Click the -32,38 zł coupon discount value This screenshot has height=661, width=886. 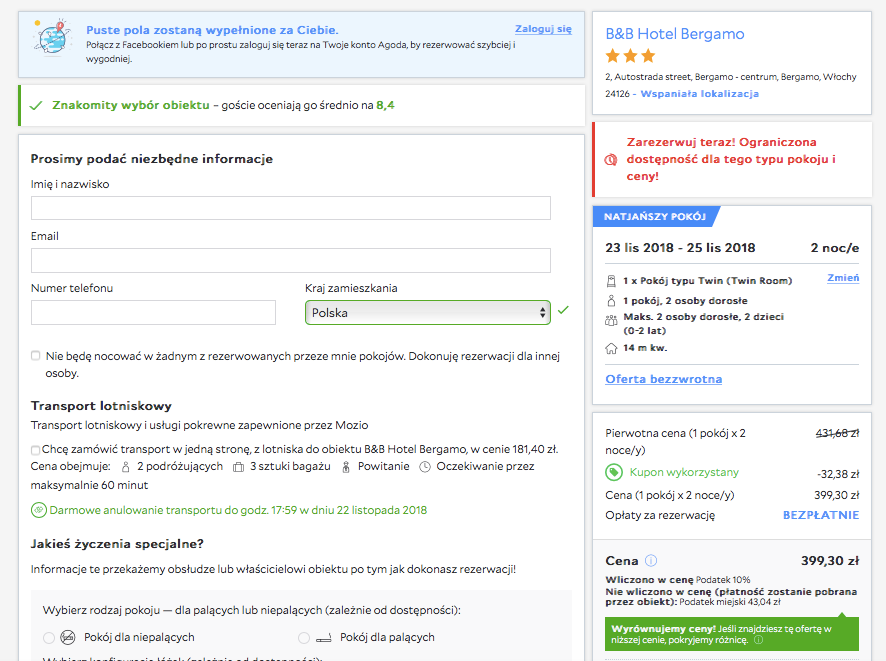coord(838,474)
